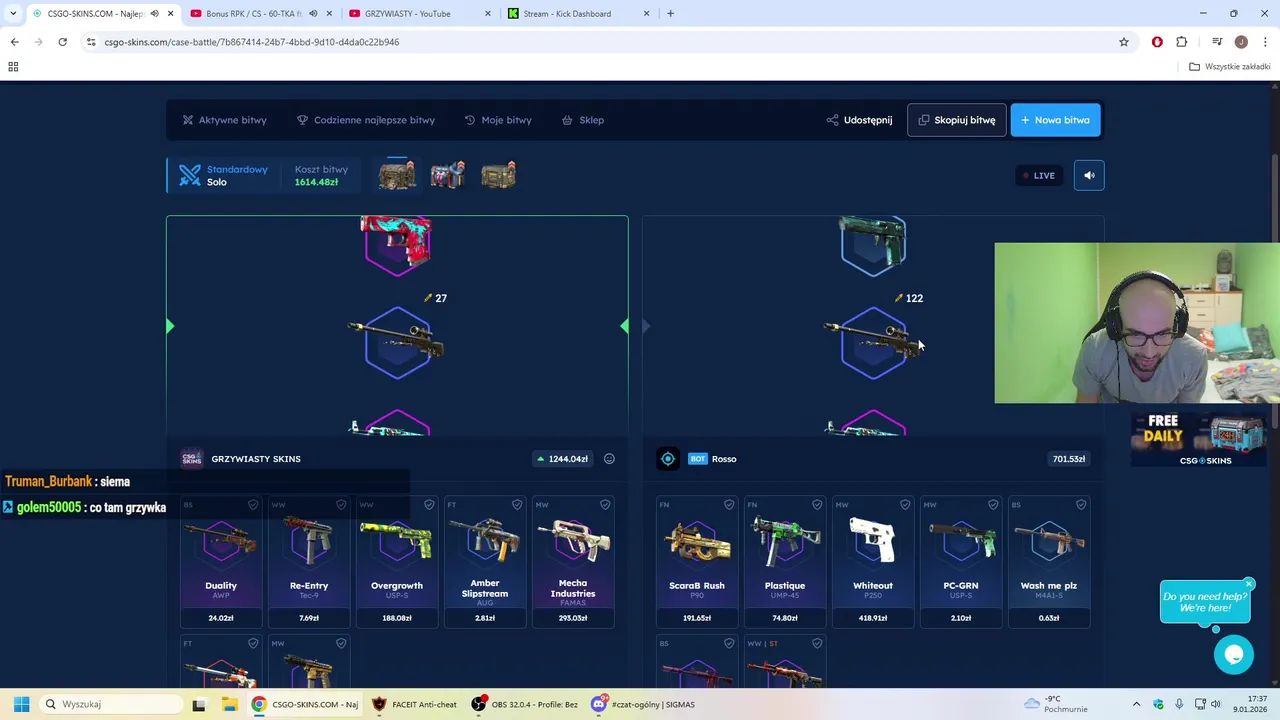Open browser extensions puzzle icon

click(x=1182, y=42)
